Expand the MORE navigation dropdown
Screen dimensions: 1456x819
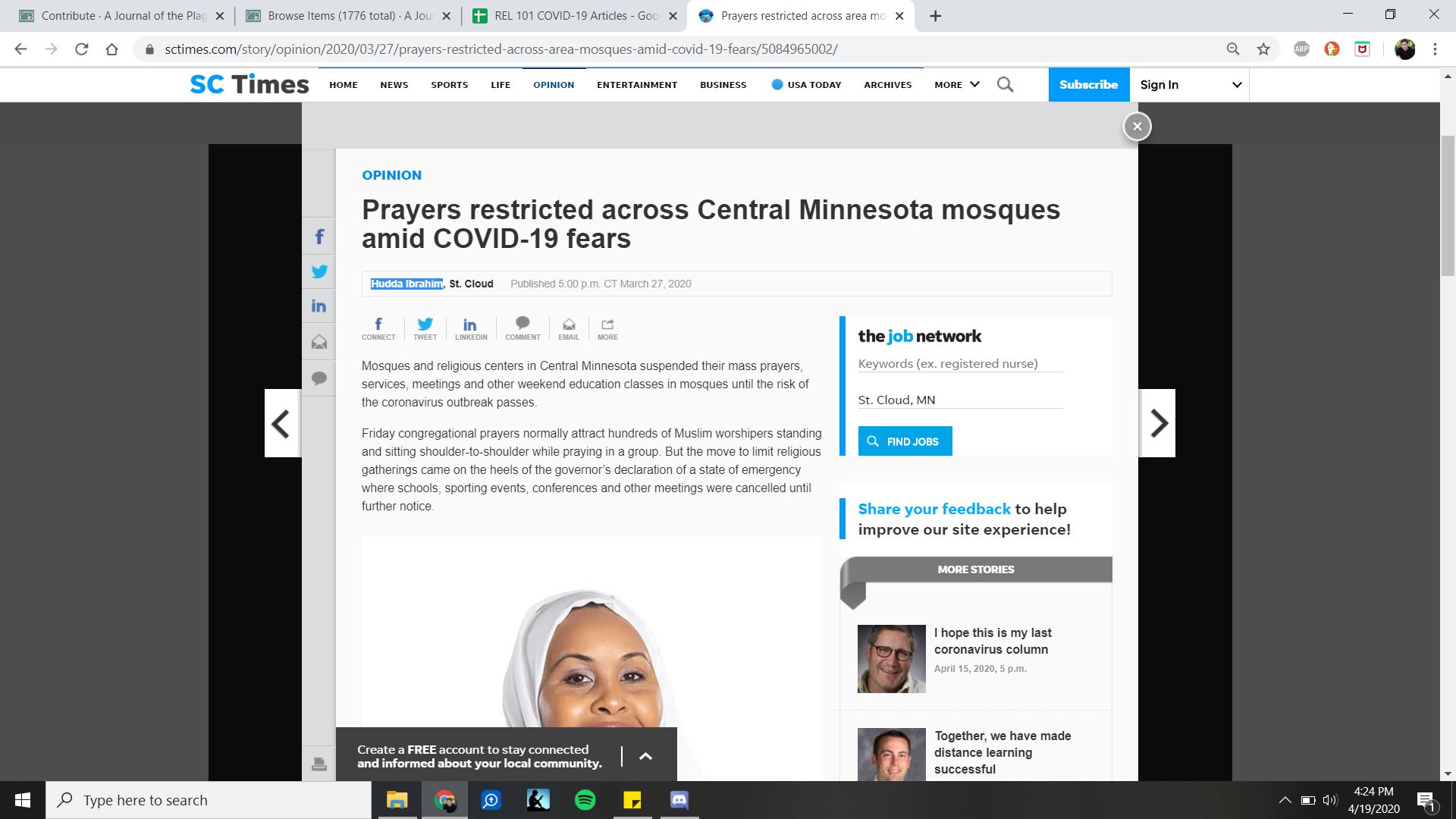pyautogui.click(x=957, y=84)
